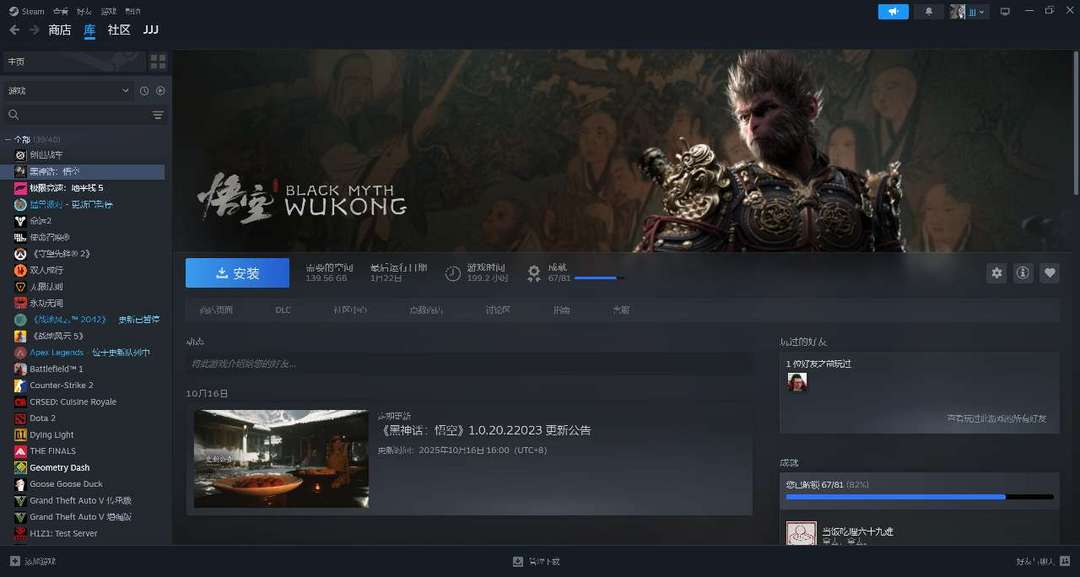
Task: Open friends and chat icon bottom right
Action: [1065, 561]
